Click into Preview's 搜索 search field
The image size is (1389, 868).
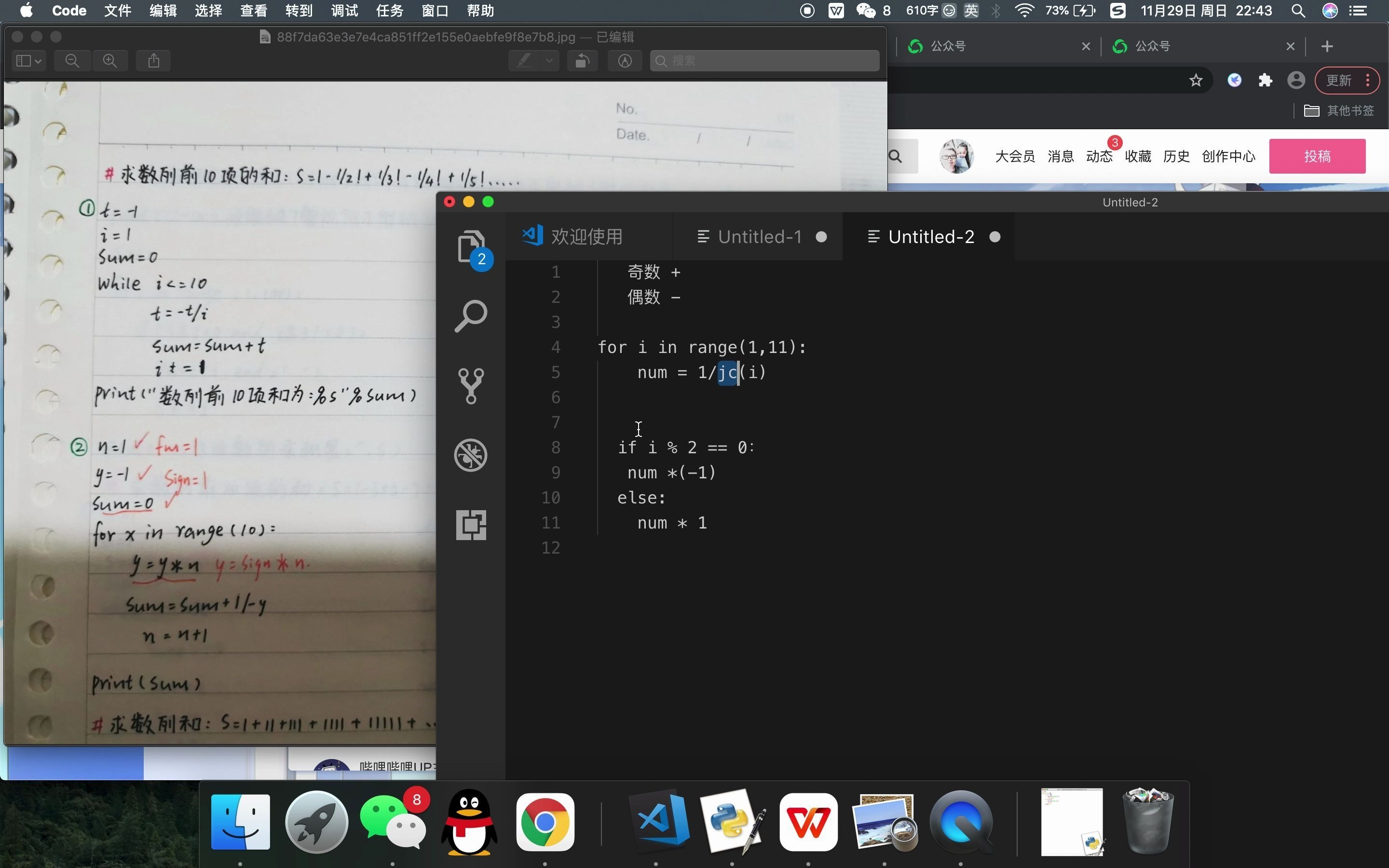[769, 61]
